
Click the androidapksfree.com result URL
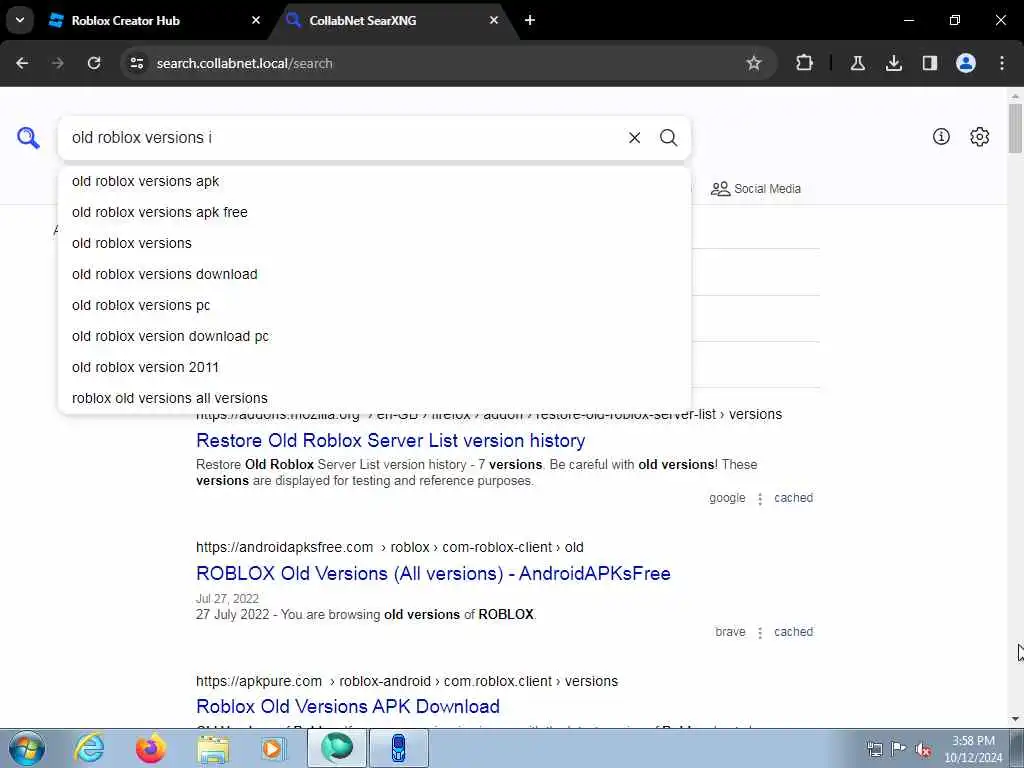pyautogui.click(x=389, y=547)
